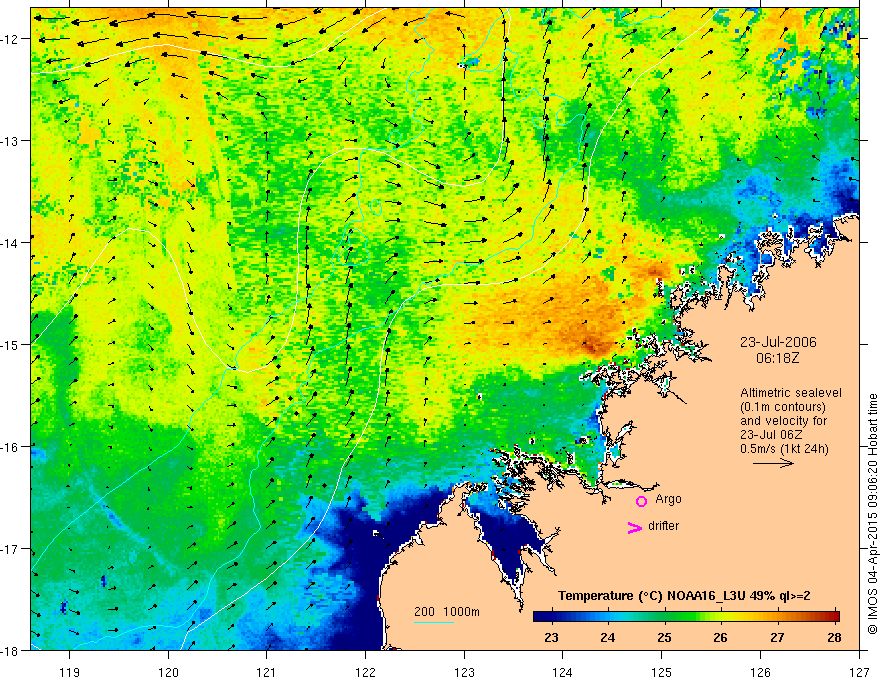Click the velocity scale arrow in legend
This screenshot has width=880, height=680.
tap(773, 463)
